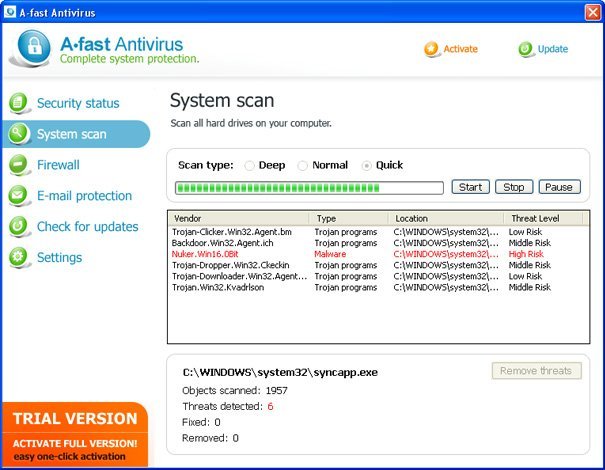Click the E-mail protection envelope icon
The image size is (605, 470).
(18, 196)
